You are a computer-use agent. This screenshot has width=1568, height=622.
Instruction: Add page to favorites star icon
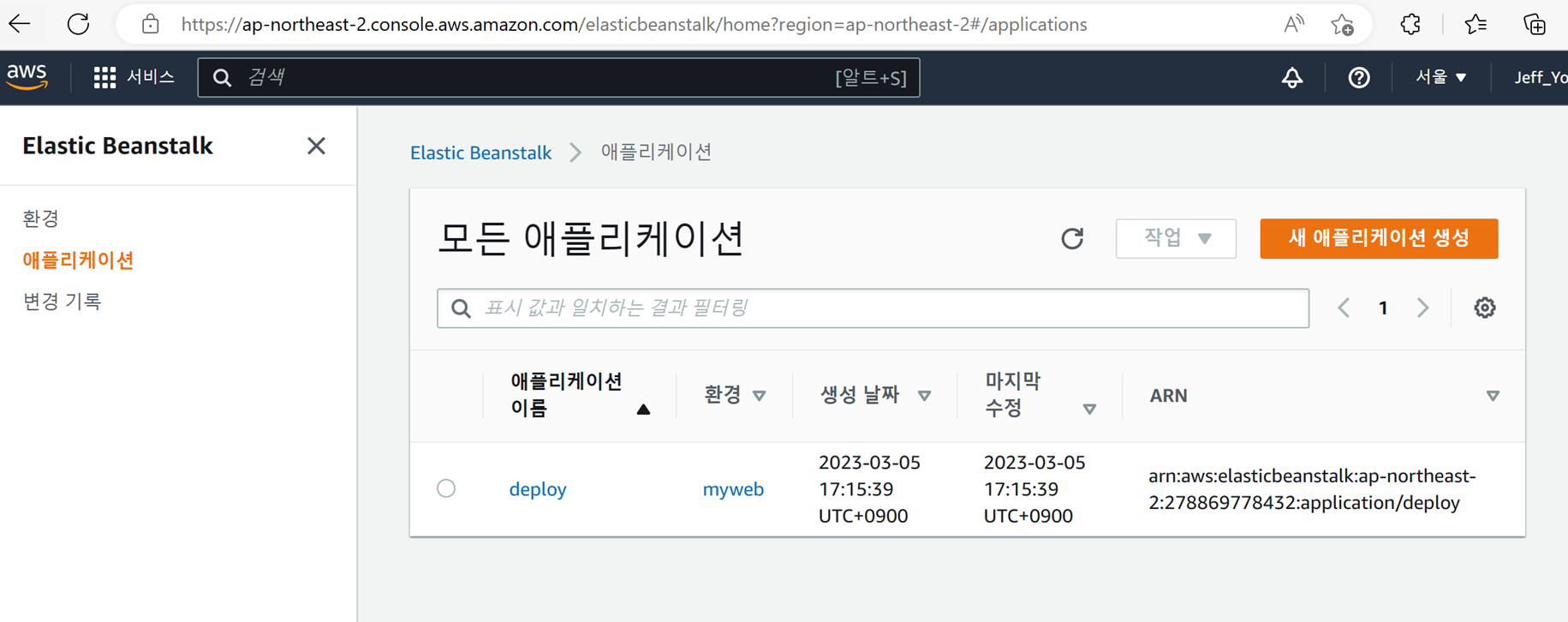pyautogui.click(x=1342, y=24)
